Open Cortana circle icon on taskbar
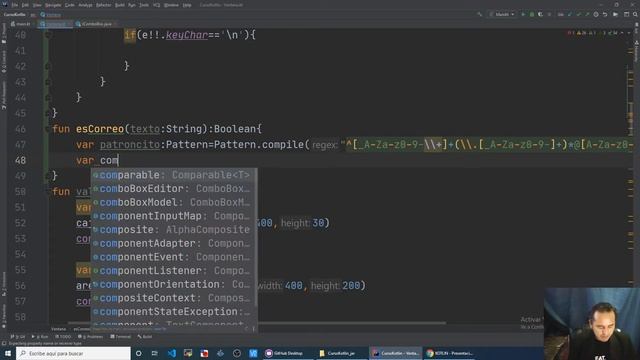The width and height of the screenshot is (640, 360). (138, 353)
